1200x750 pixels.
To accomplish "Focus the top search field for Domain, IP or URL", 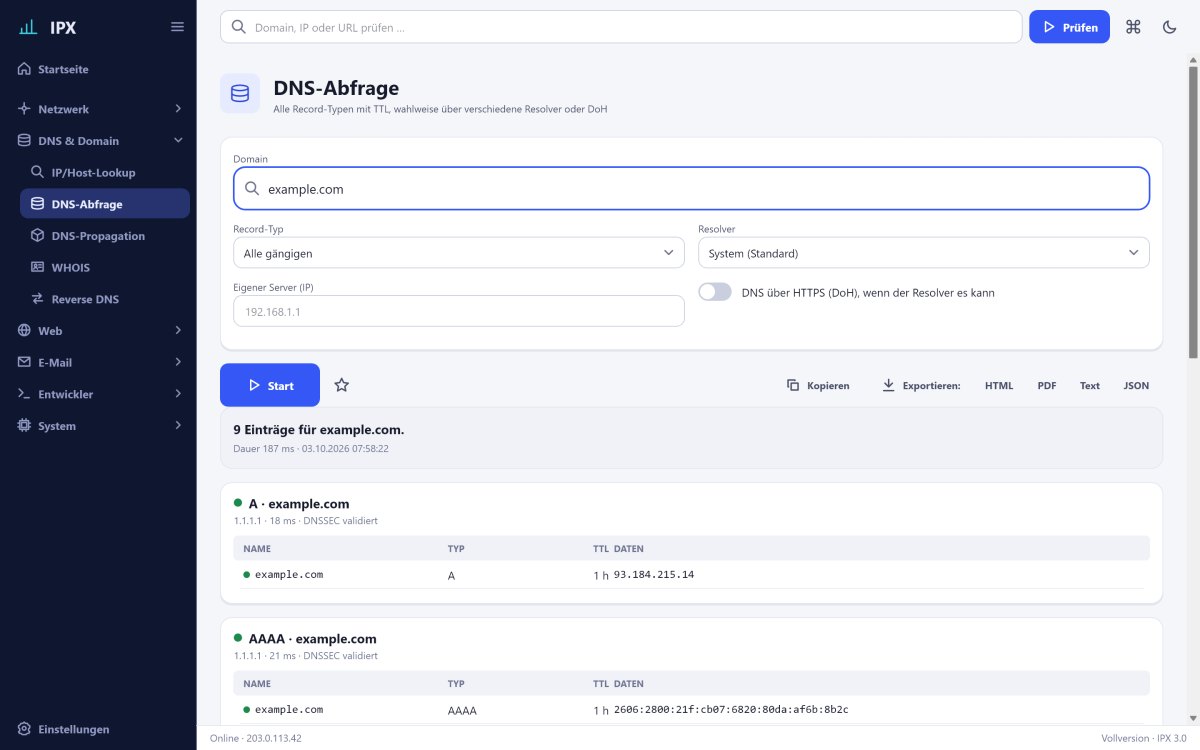I will click(621, 27).
